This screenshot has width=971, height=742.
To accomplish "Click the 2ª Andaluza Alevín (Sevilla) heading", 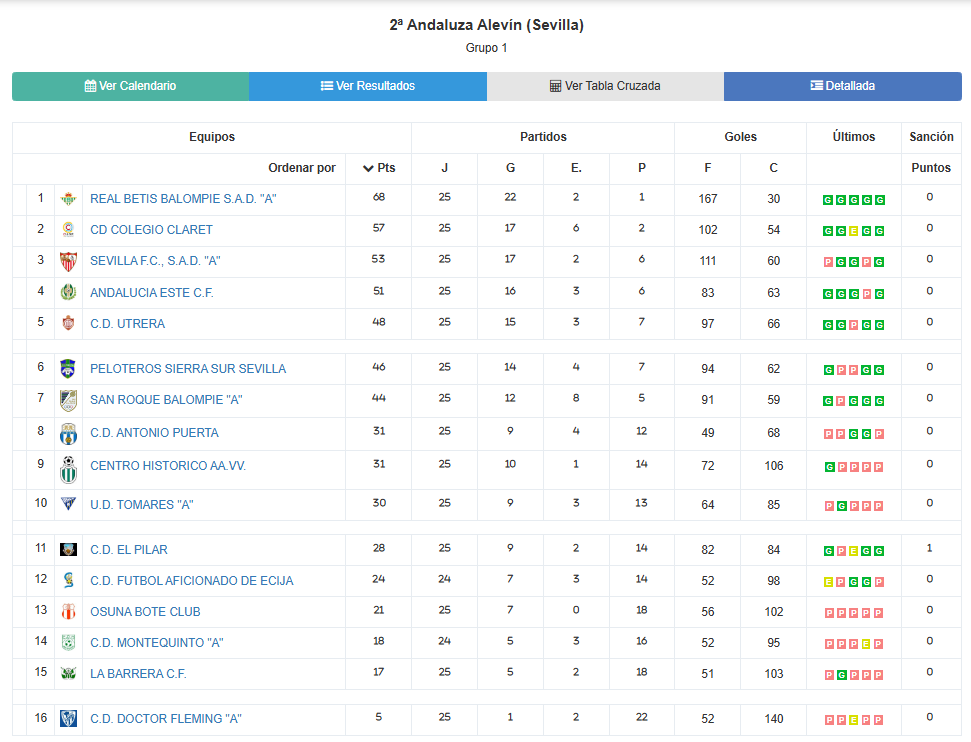I will 486,25.
